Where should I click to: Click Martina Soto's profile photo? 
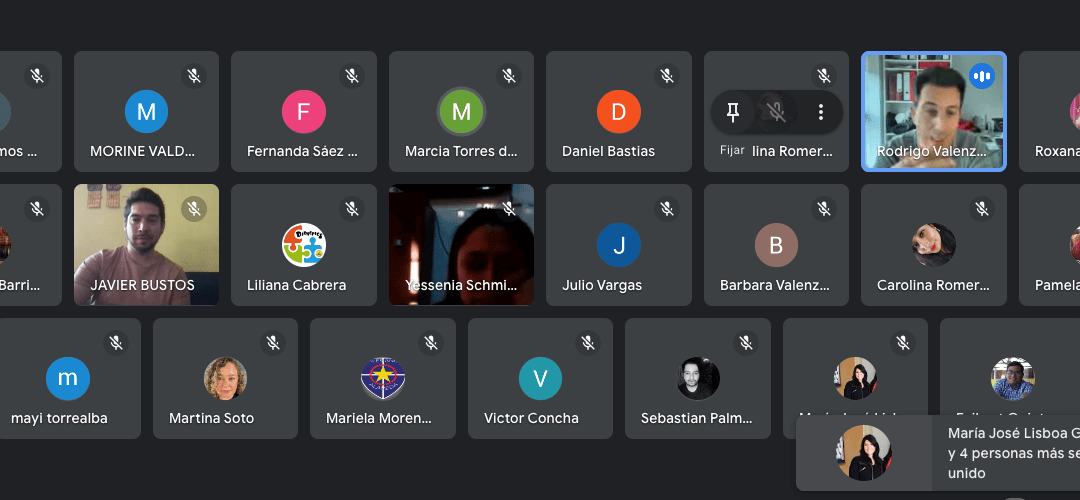225,378
